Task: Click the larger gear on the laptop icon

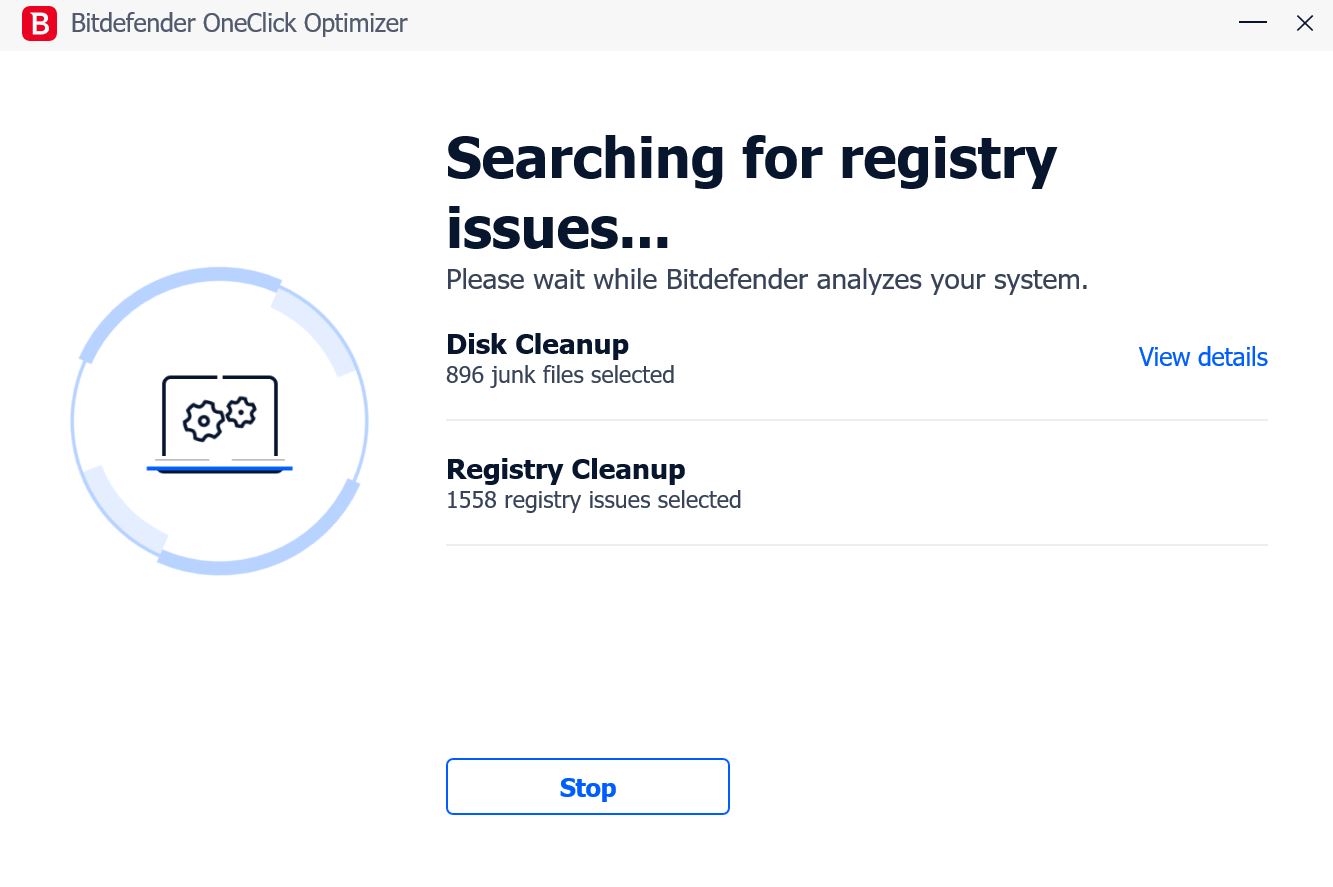Action: [x=204, y=421]
